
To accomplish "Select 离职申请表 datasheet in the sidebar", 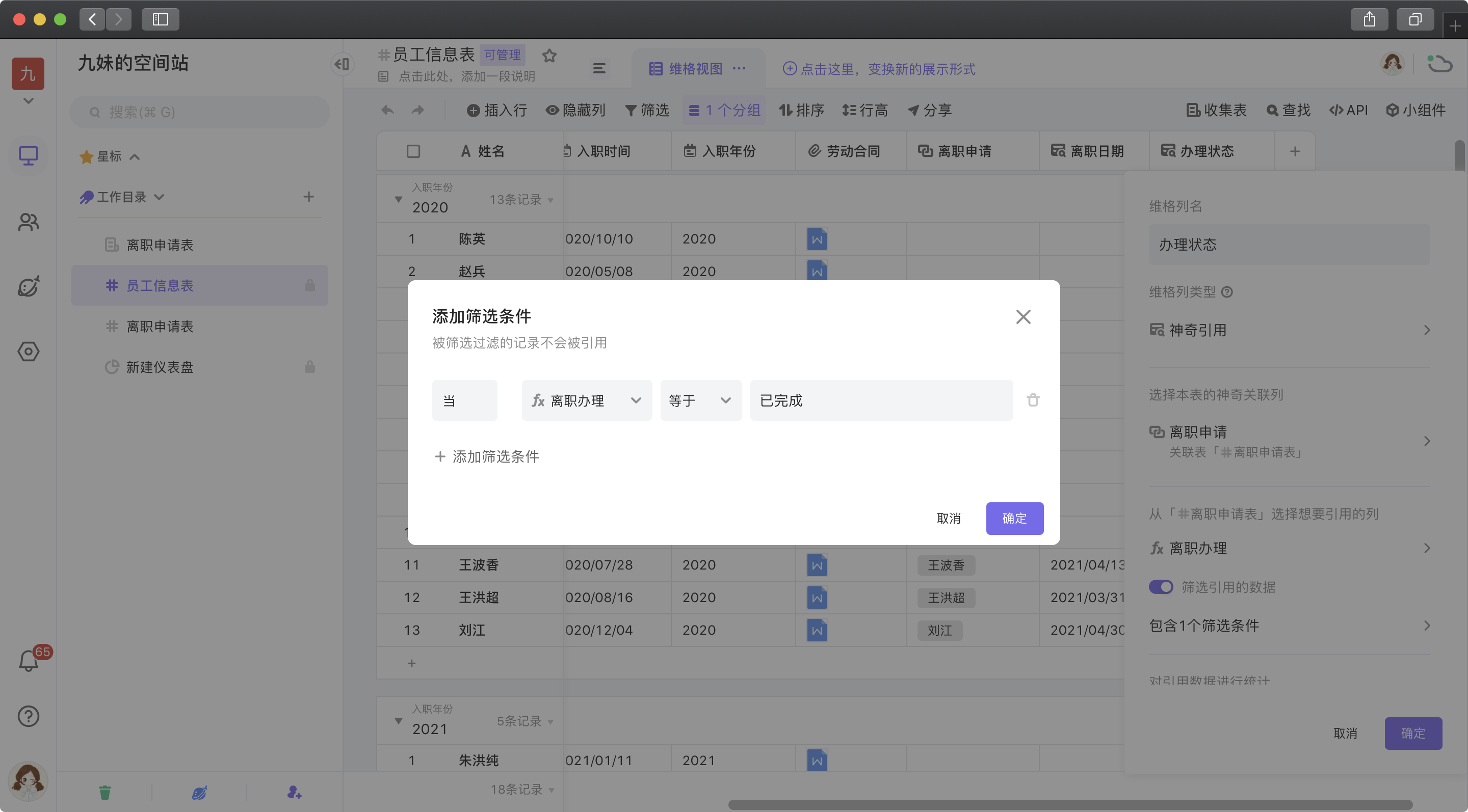I will tap(160, 327).
